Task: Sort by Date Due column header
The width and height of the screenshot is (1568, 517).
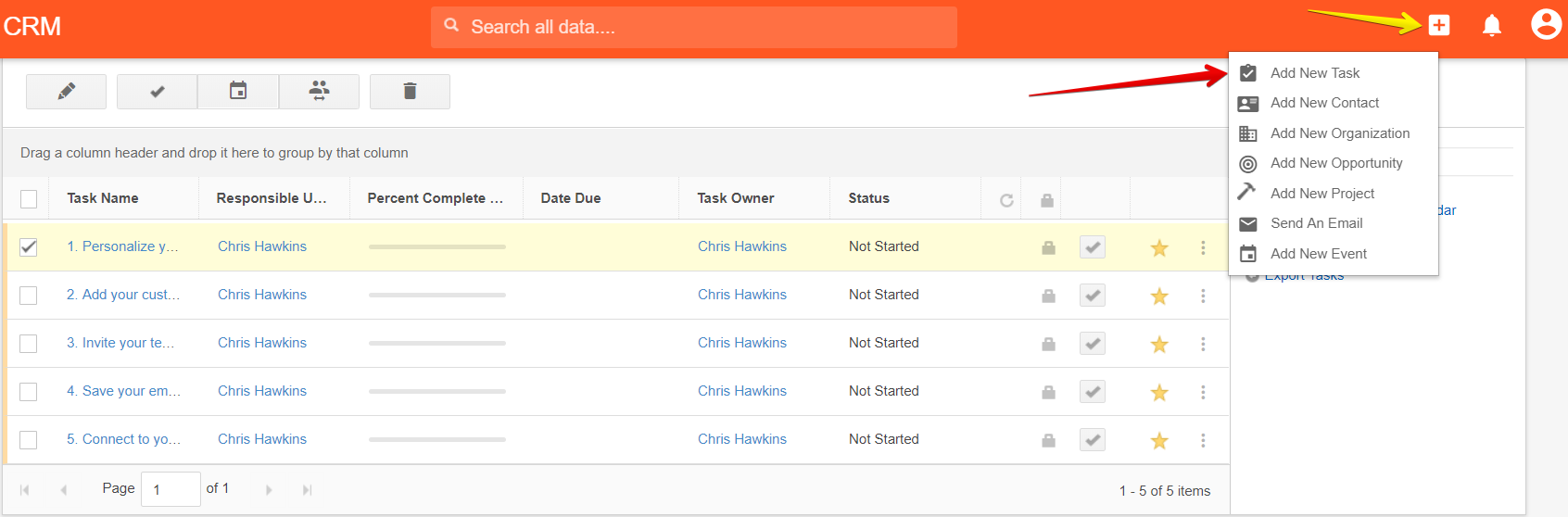Action: tap(571, 198)
